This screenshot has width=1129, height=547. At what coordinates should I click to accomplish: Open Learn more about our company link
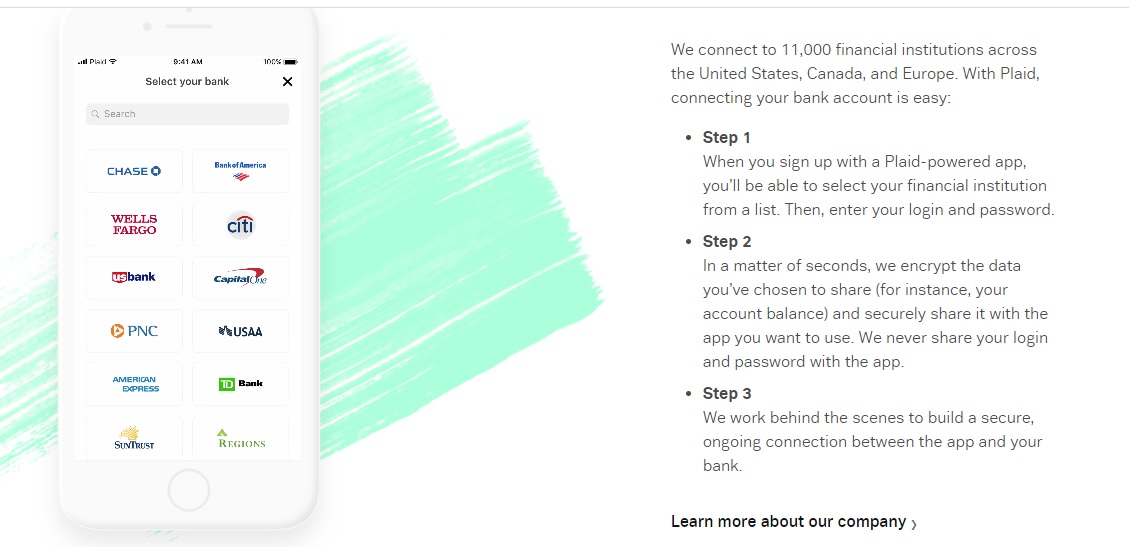point(788,521)
